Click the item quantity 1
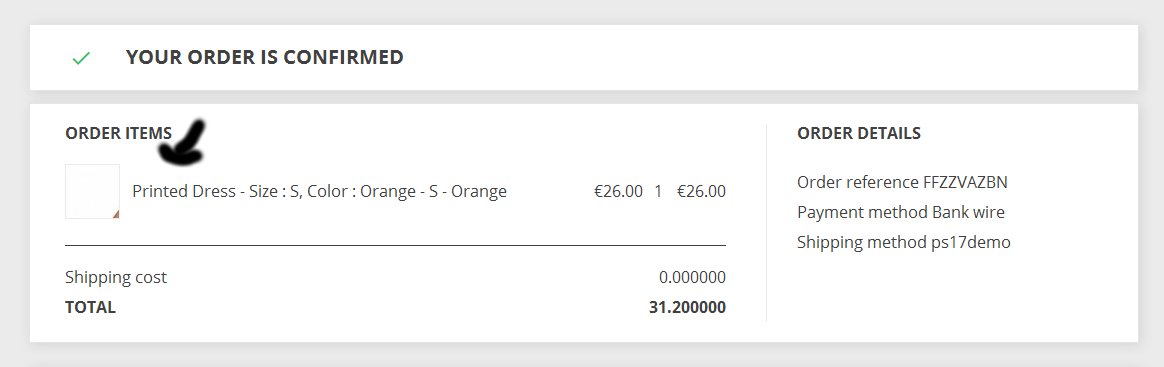The width and height of the screenshot is (1164, 367). point(658,192)
